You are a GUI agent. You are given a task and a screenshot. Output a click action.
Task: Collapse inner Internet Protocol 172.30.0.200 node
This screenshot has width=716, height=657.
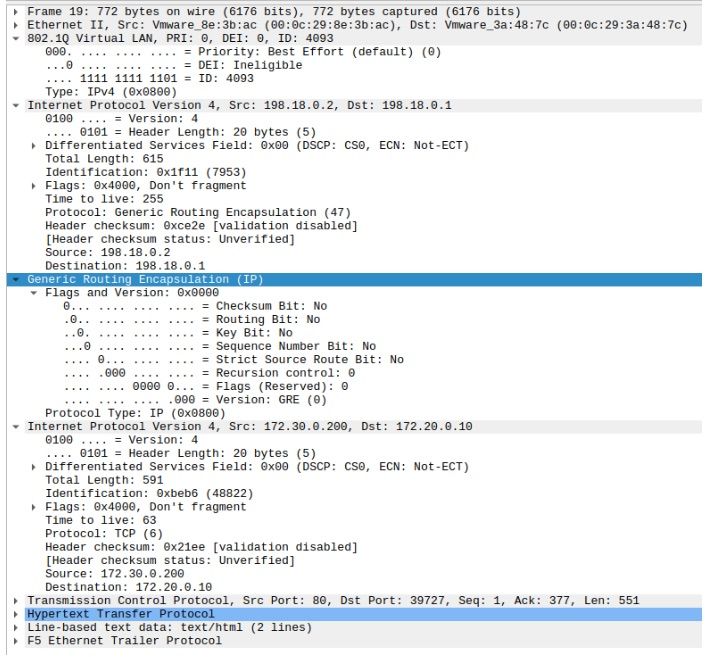16,427
